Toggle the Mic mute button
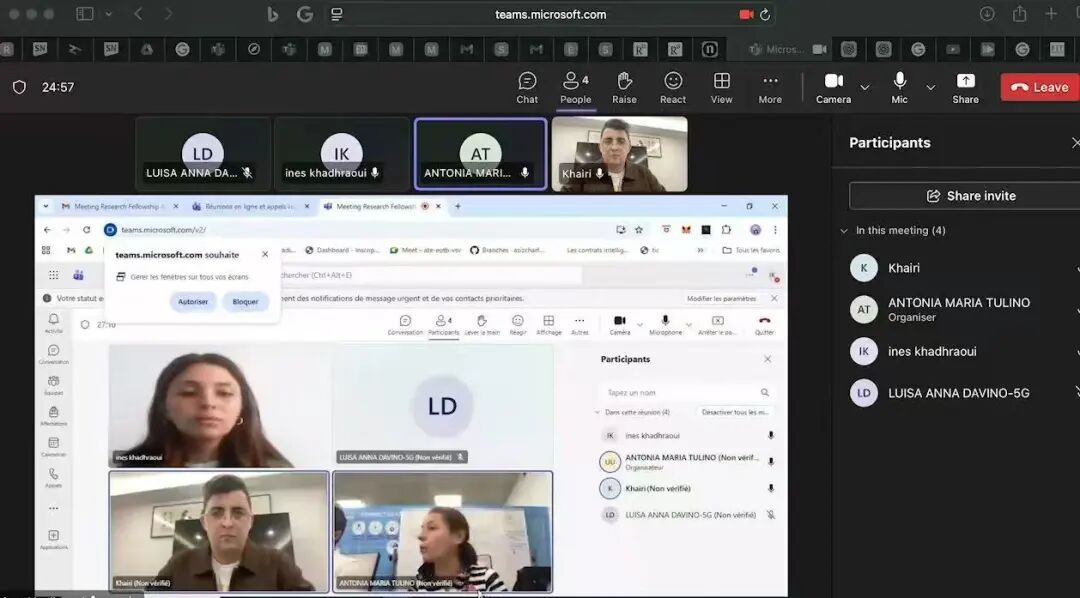 pyautogui.click(x=899, y=87)
